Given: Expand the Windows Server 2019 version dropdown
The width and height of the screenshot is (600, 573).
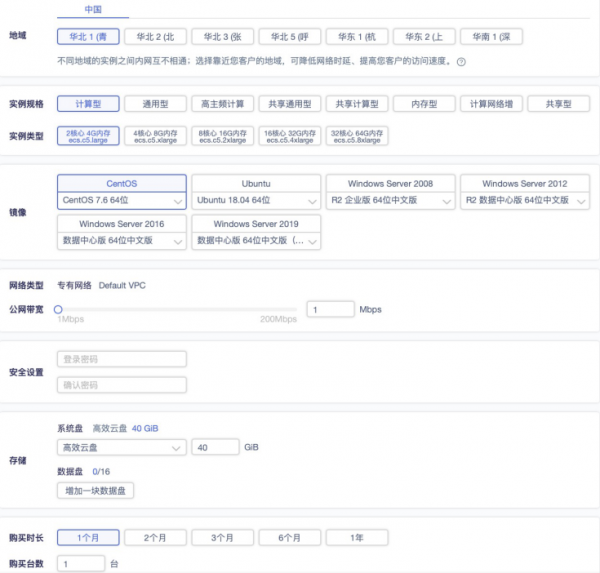Looking at the screenshot, I should [x=256, y=241].
